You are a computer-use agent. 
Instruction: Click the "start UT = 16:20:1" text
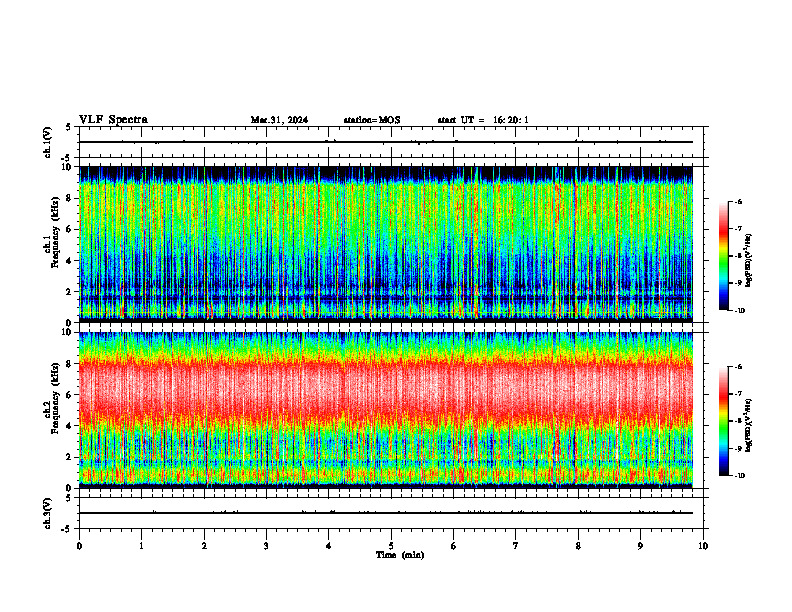click(483, 120)
